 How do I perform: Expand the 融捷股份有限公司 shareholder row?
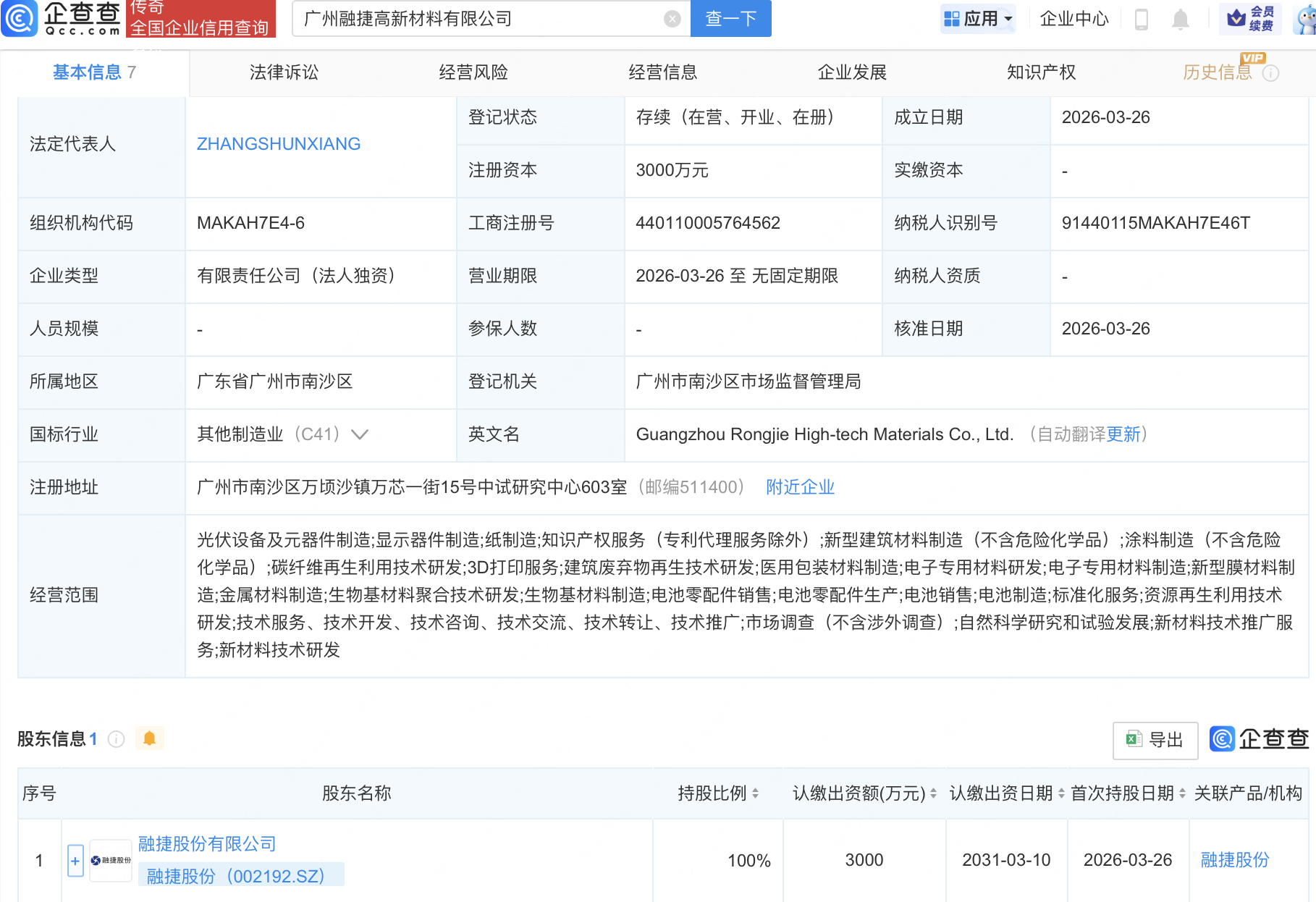(75, 861)
